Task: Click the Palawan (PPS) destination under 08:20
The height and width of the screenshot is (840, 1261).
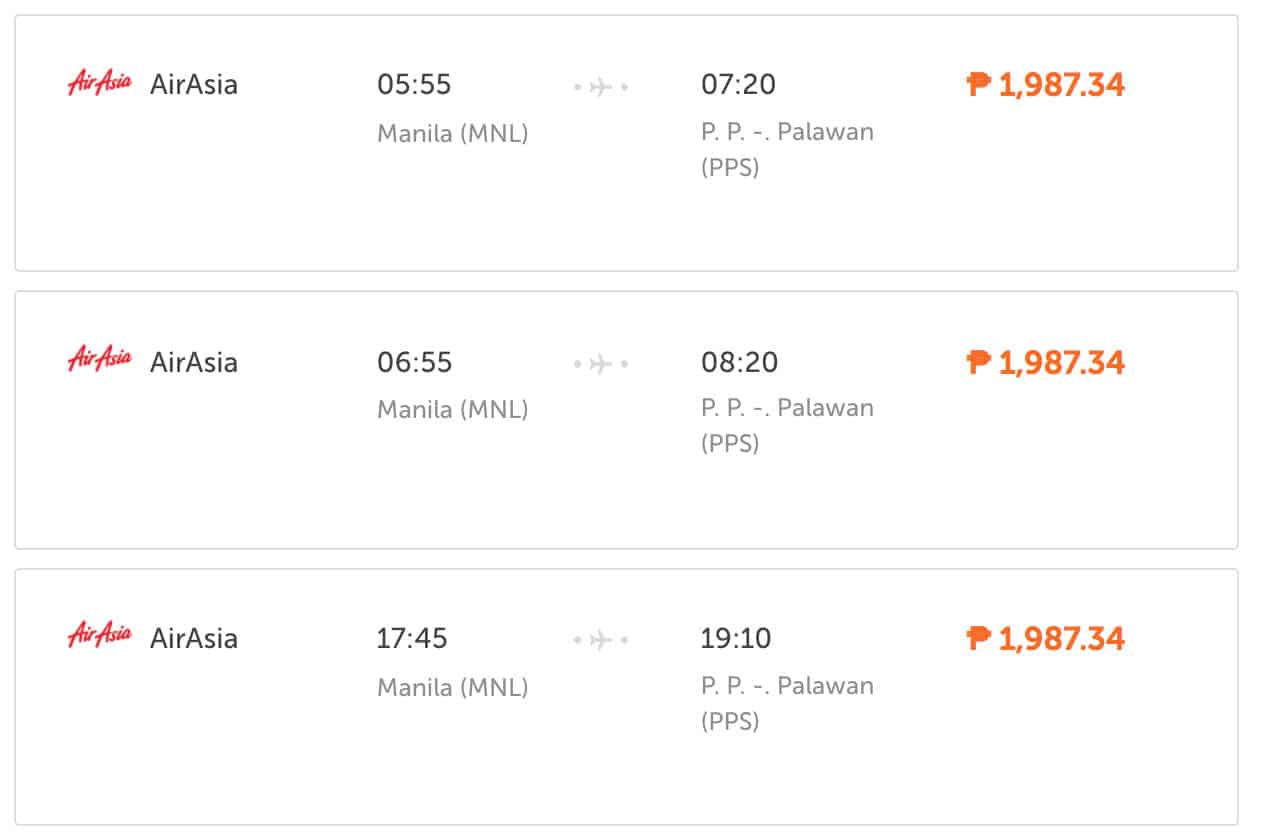Action: (787, 425)
